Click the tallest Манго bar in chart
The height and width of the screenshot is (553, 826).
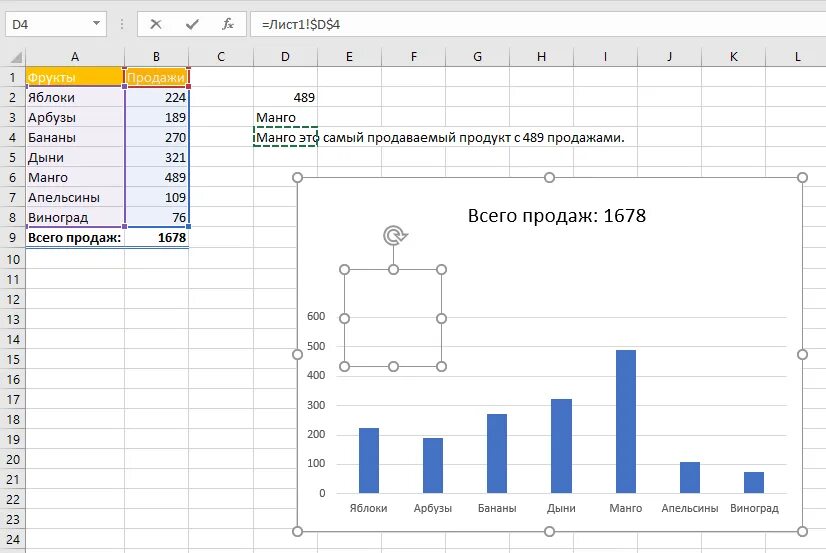click(626, 422)
